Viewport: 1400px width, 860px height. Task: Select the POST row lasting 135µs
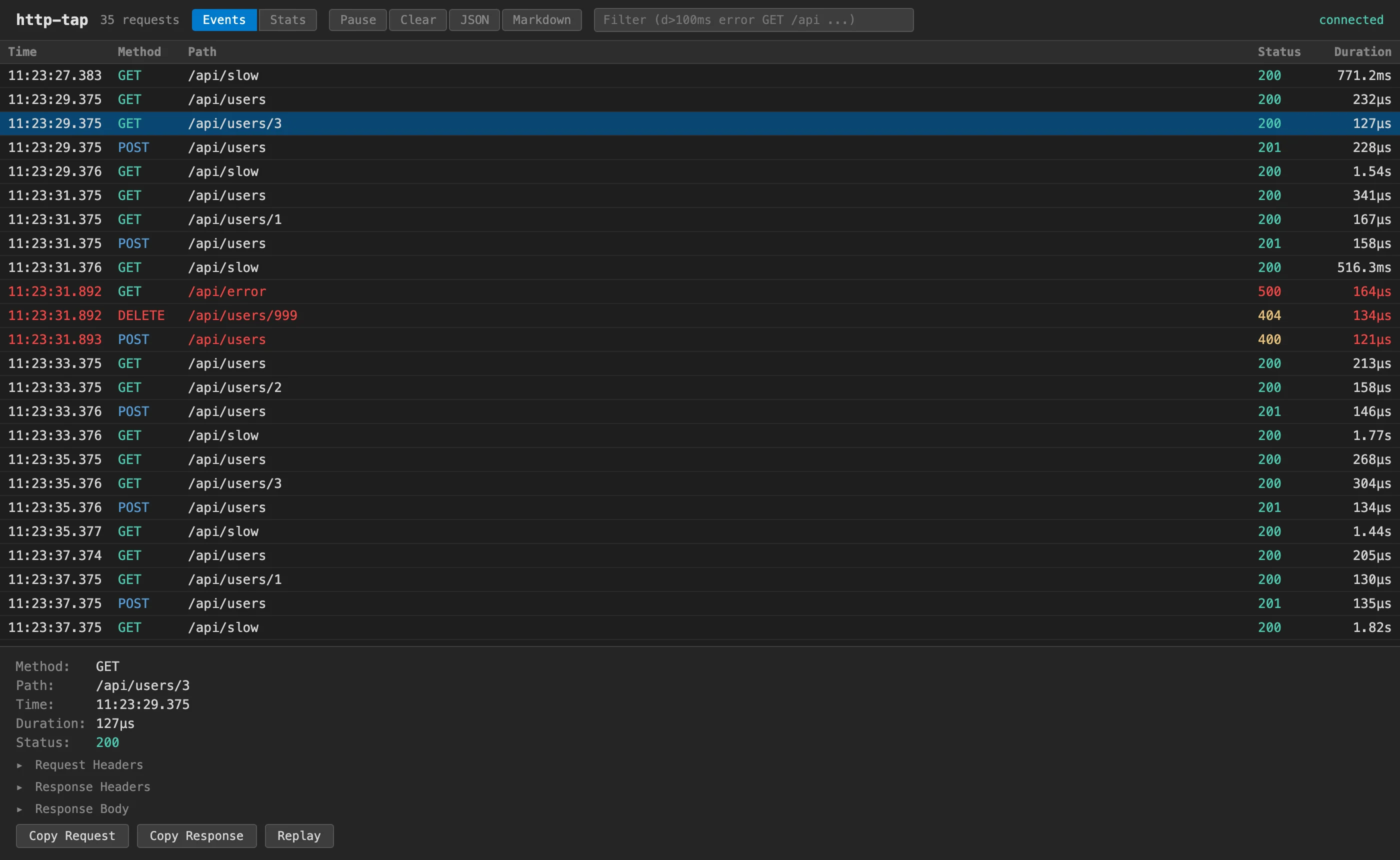[700, 603]
